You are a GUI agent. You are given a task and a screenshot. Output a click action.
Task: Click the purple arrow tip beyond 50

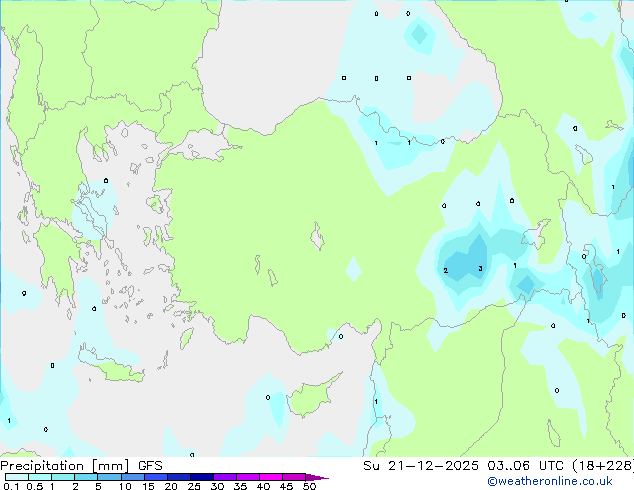(x=317, y=477)
